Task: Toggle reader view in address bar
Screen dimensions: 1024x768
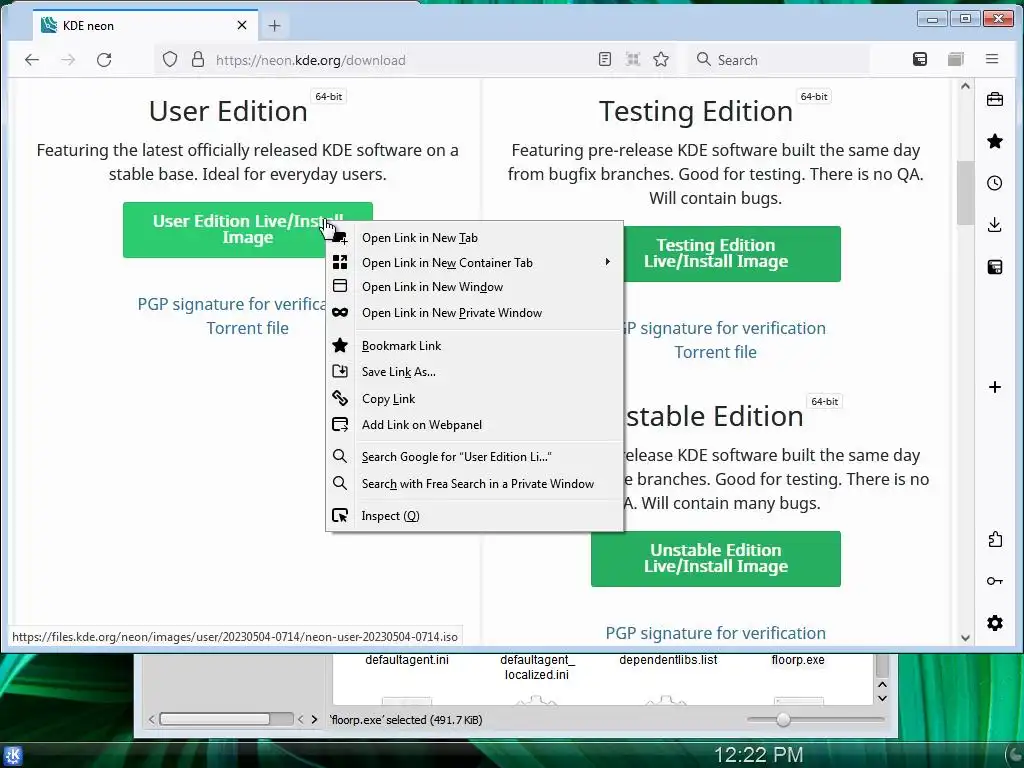Action: 605,59
